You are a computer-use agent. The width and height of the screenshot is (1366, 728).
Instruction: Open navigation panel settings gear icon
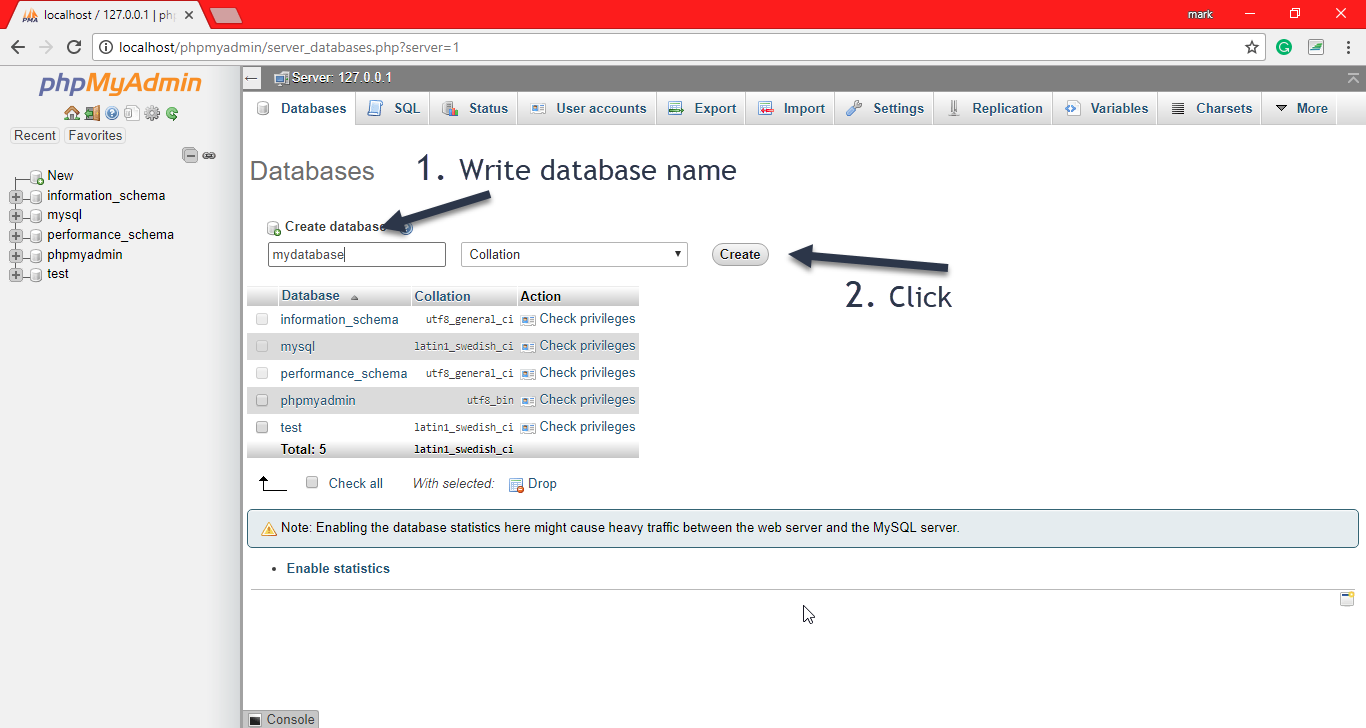click(x=152, y=113)
